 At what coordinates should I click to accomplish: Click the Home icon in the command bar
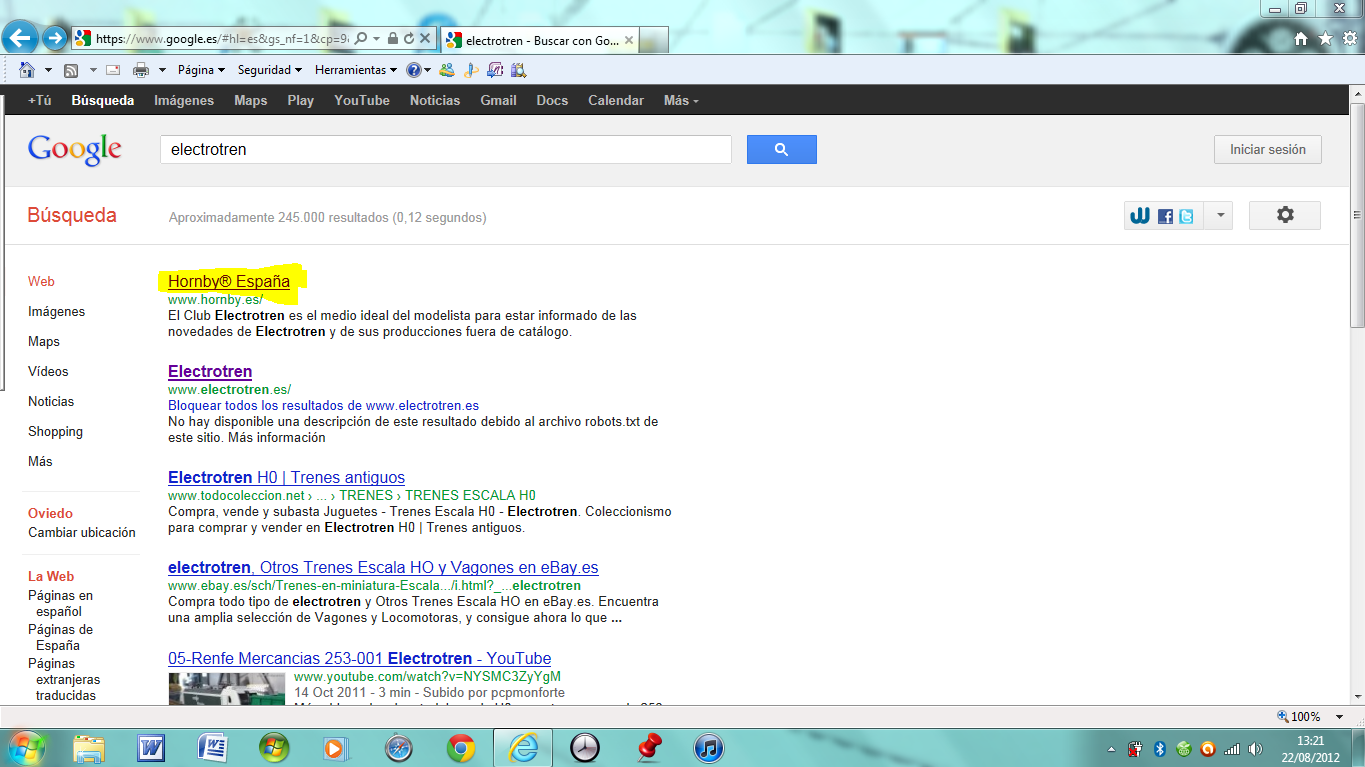(27, 70)
